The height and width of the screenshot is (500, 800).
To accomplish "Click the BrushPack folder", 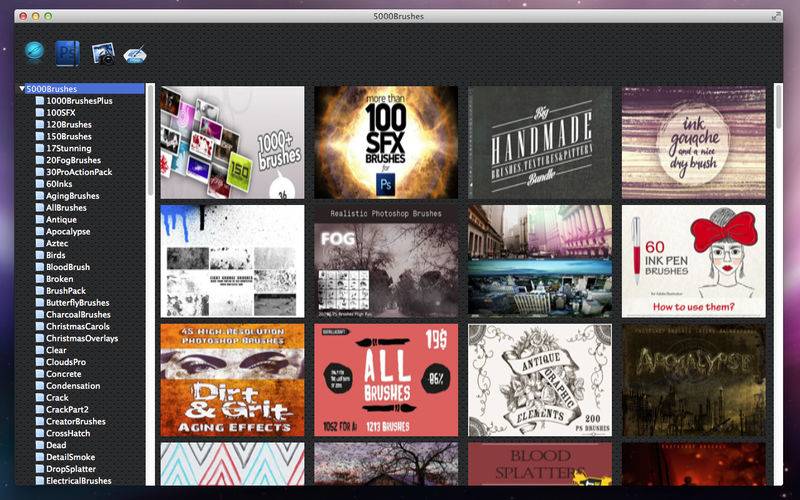I will click(61, 291).
